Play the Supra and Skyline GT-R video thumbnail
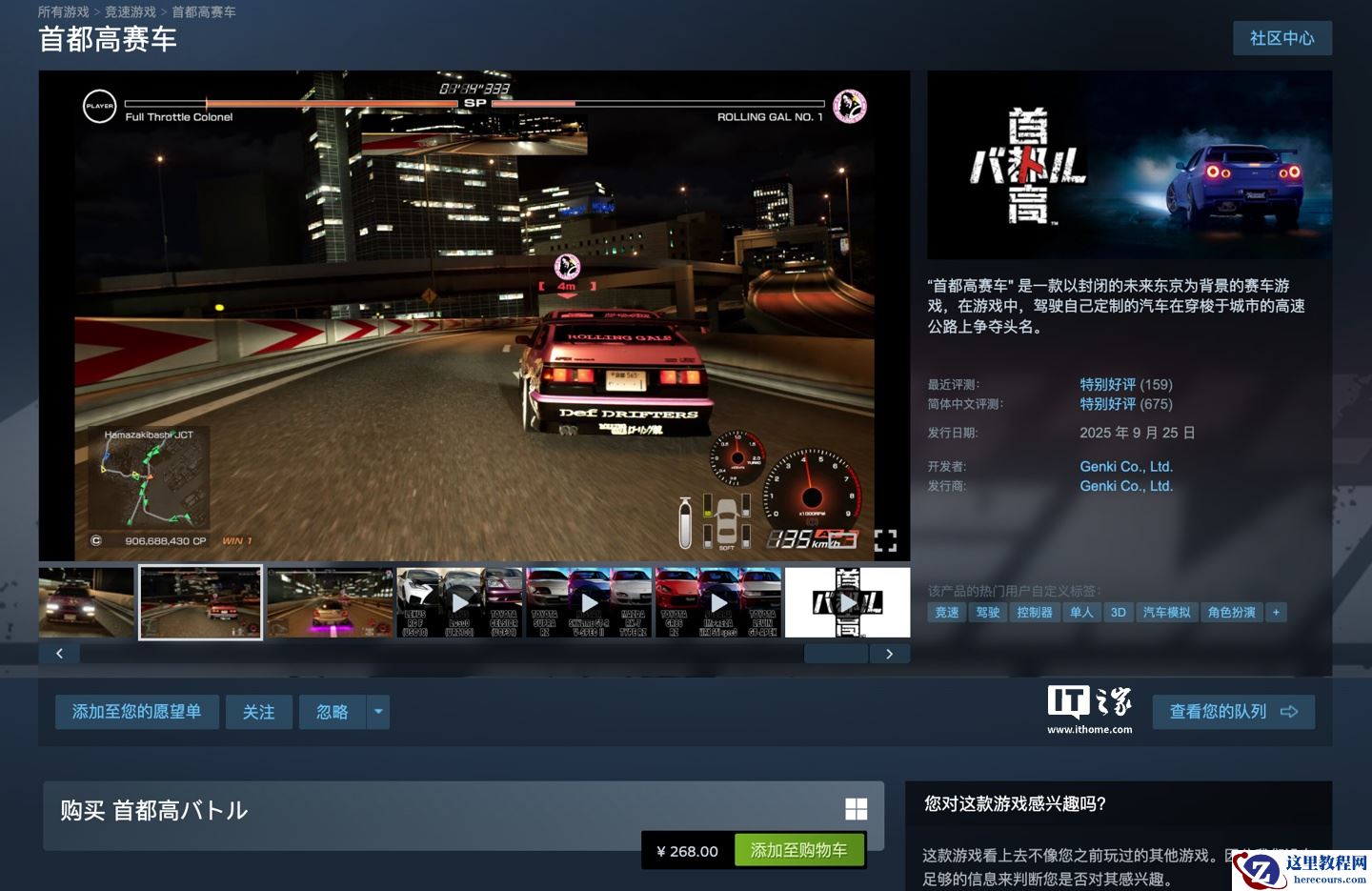Screen dimensions: 1372x891 point(589,602)
